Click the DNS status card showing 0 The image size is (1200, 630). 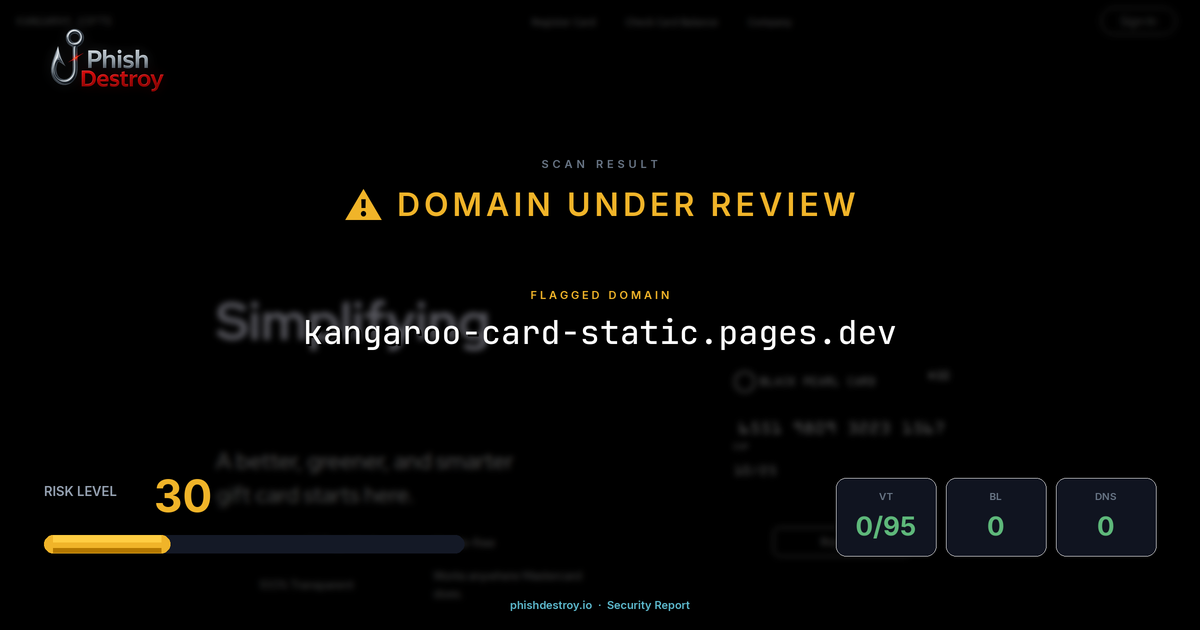[1106, 516]
